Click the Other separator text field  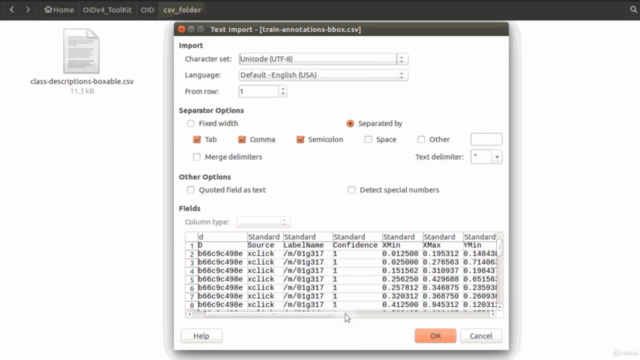[486, 139]
